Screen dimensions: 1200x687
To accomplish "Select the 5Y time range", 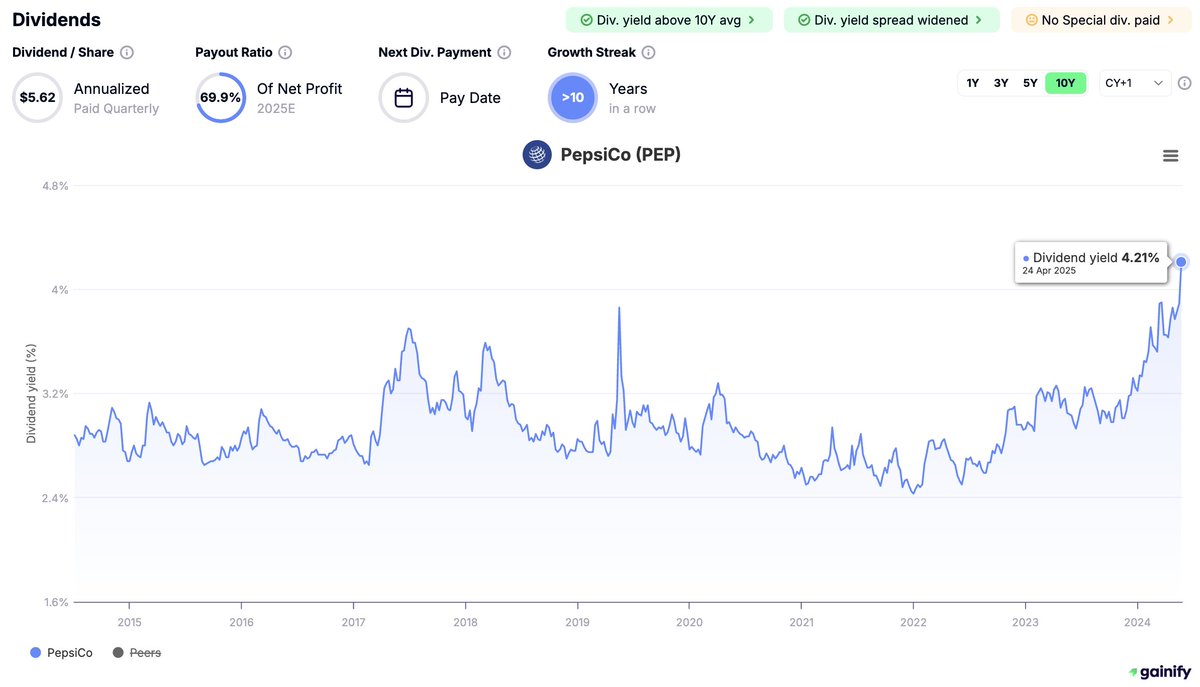I will (1030, 83).
